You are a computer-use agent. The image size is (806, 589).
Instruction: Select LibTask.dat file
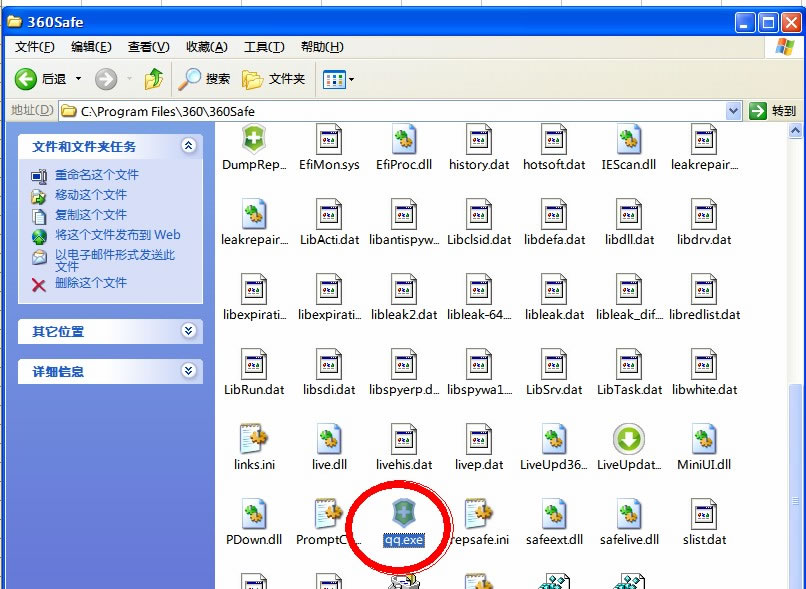click(x=629, y=372)
